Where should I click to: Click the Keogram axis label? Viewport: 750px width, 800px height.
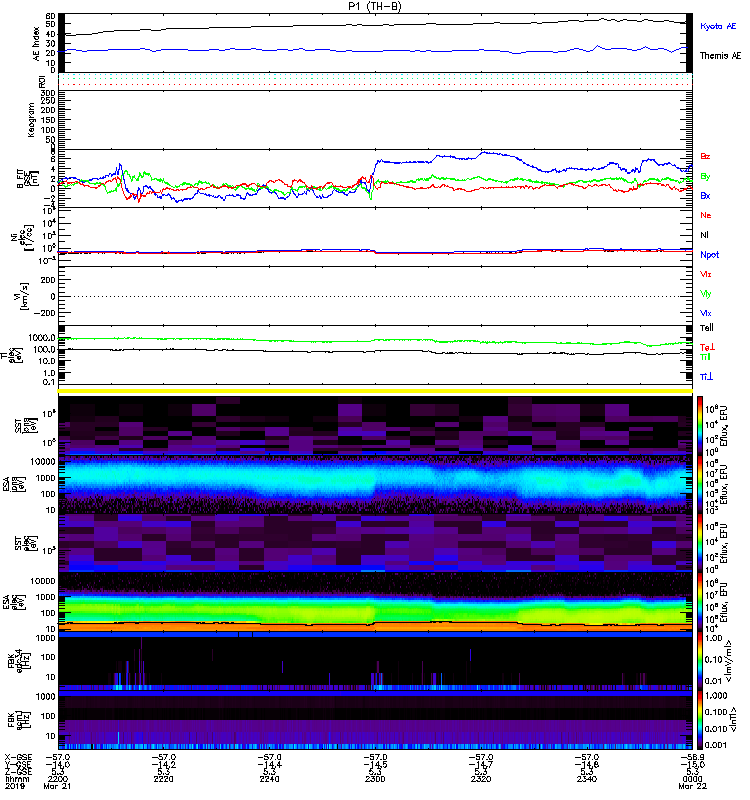click(31, 120)
